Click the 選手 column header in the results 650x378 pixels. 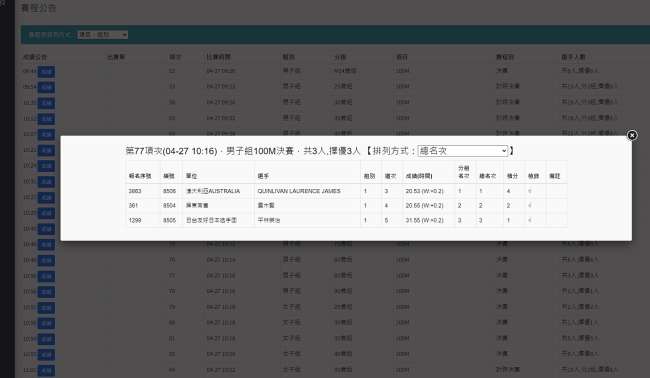(263, 176)
